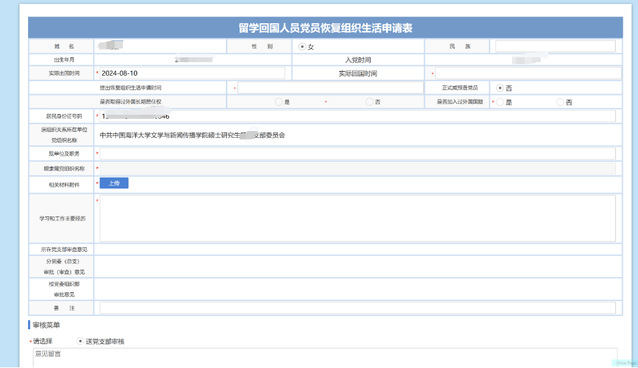Screen dimensions: 638x368
Task: Focus the 民族 input field
Action: click(555, 46)
